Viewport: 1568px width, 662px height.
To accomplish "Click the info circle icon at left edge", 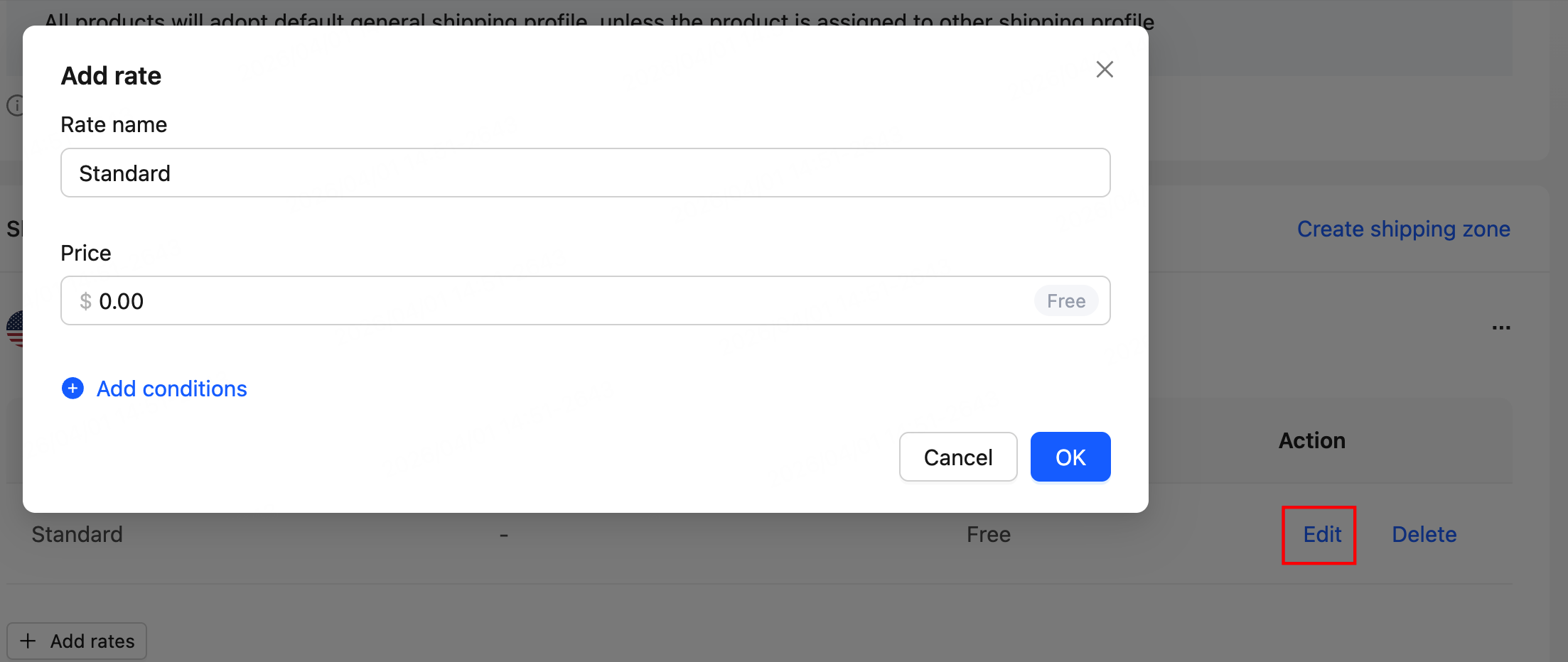I will click(14, 106).
